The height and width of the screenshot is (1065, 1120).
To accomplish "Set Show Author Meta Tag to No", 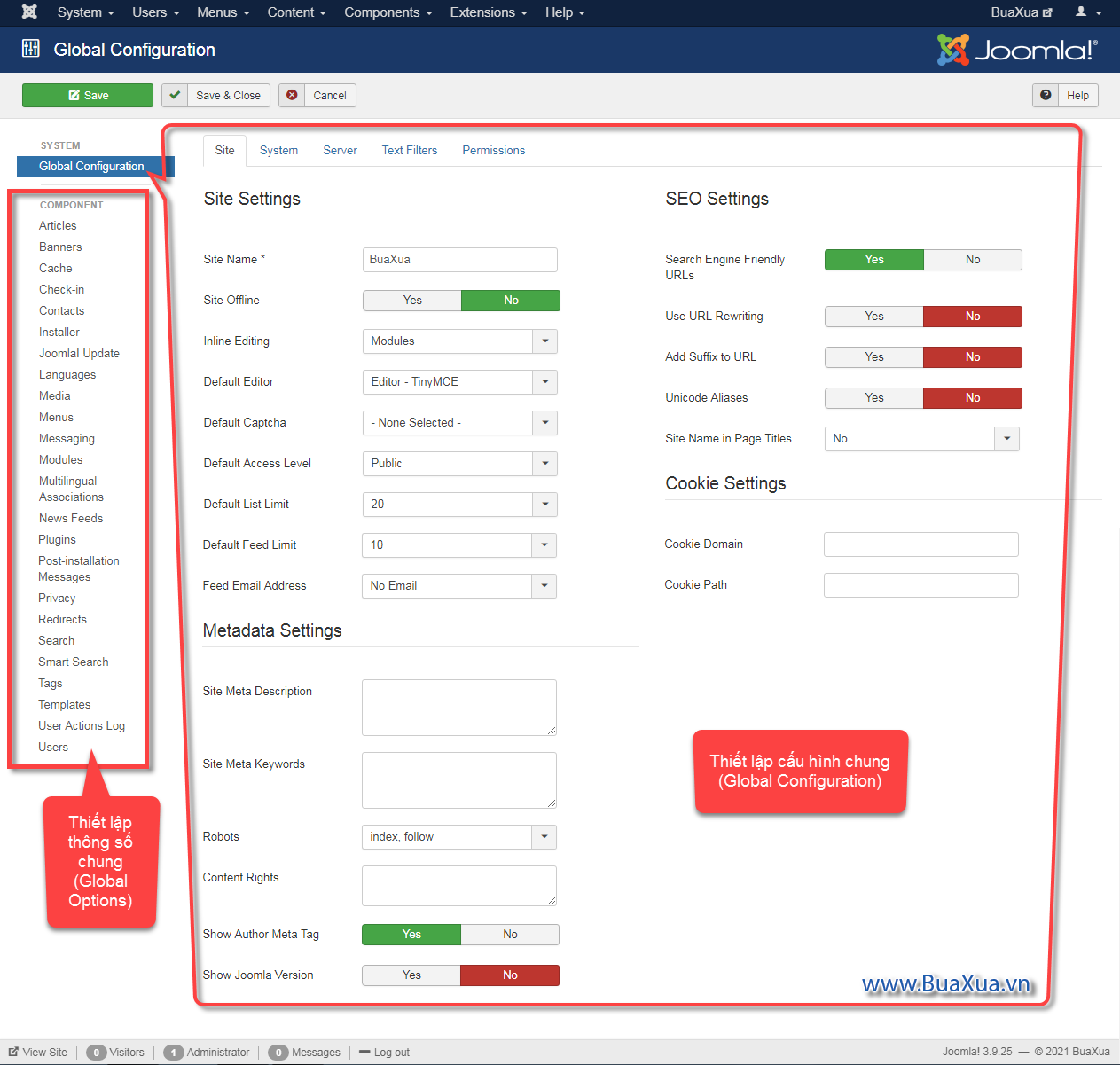I will (x=510, y=935).
